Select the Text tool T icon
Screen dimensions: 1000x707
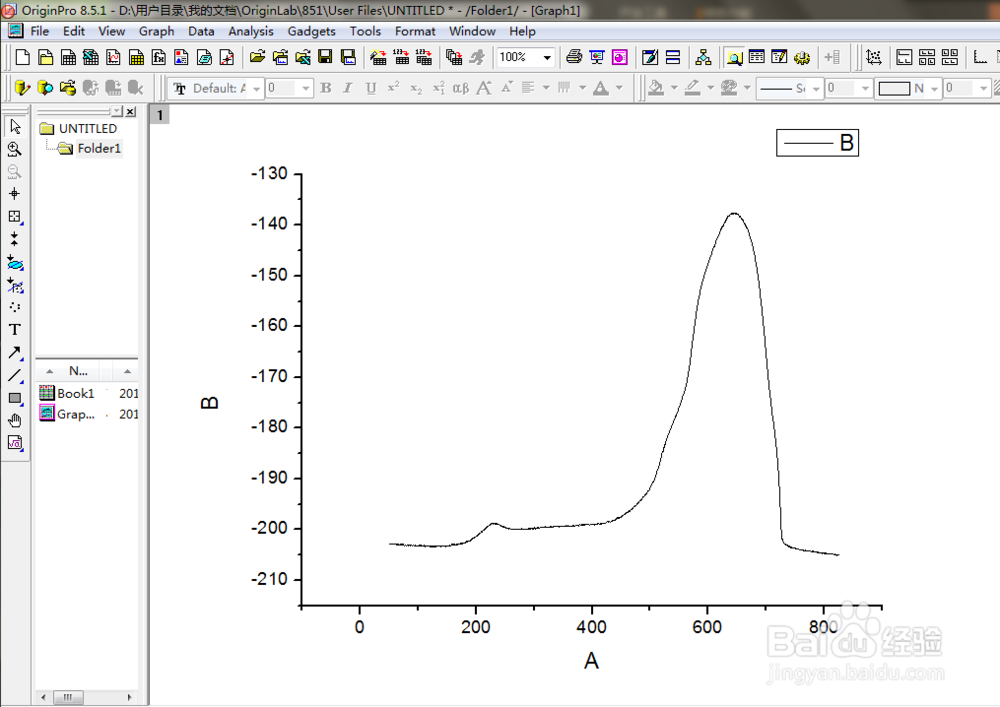(15, 330)
